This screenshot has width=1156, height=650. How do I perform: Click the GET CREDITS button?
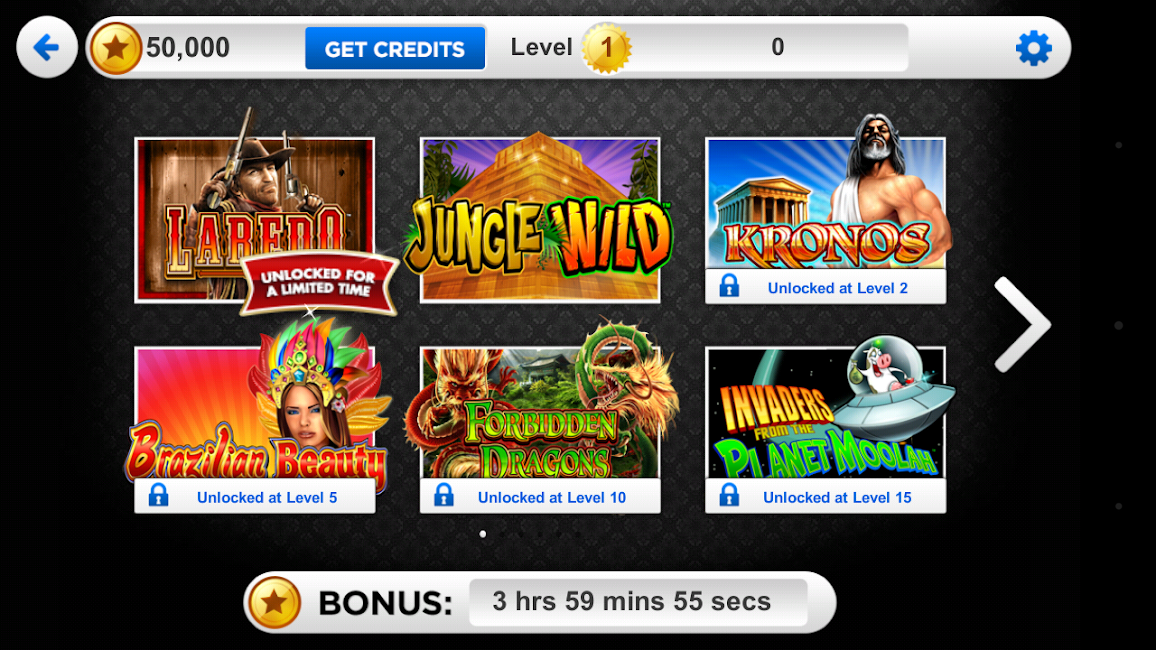[x=395, y=49]
